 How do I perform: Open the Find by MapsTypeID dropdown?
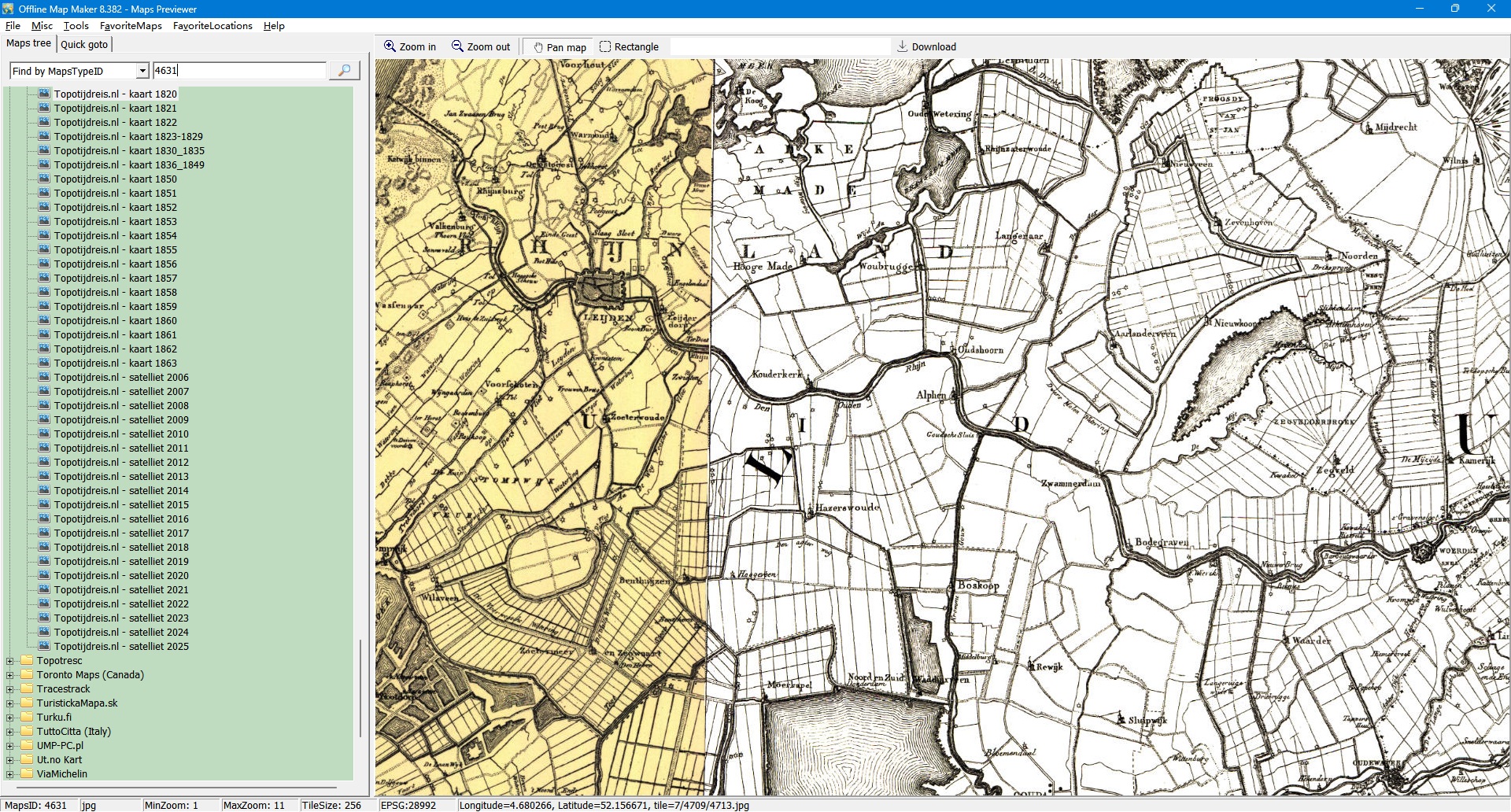click(x=142, y=71)
